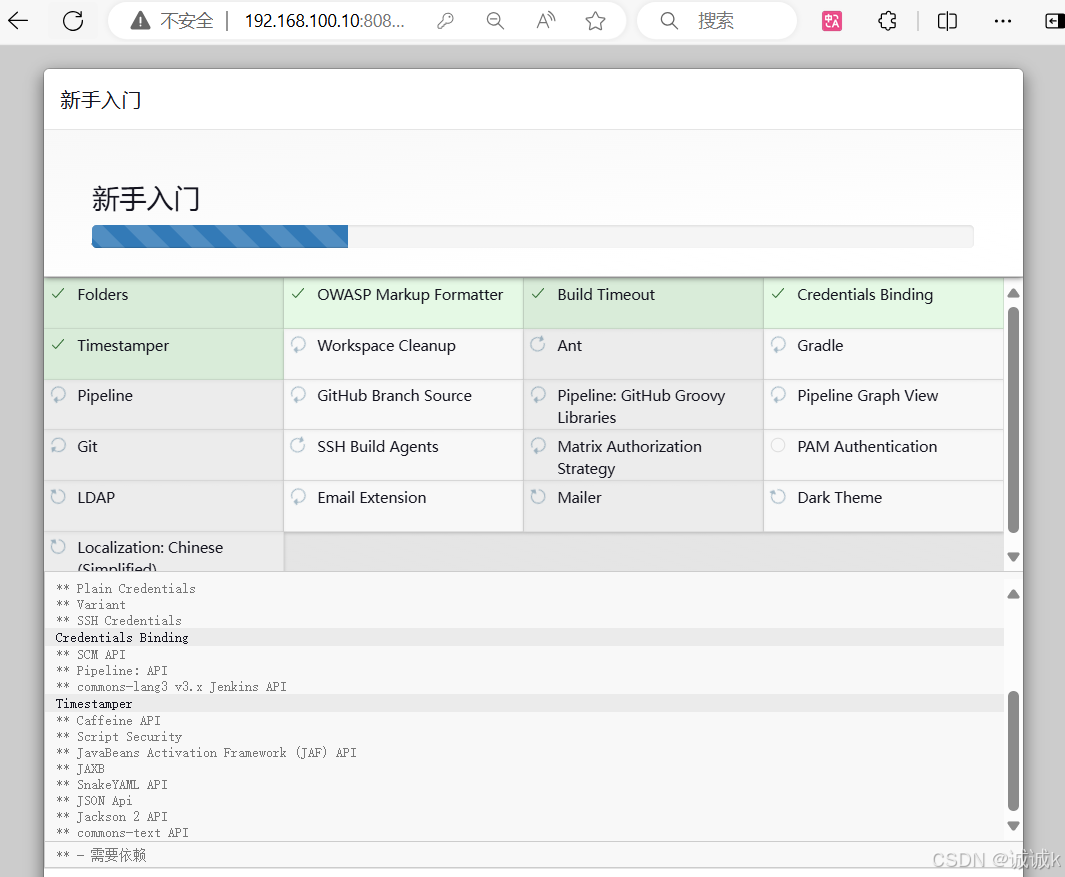
Task: Go back using the browser back arrow
Action: coord(18,21)
